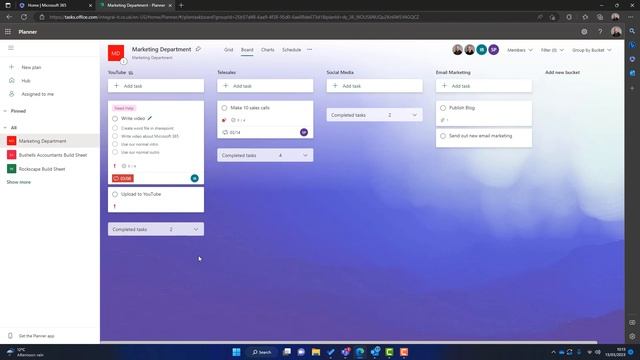
Task: Open Microsoft Teams from taskbar
Action: 345,352
